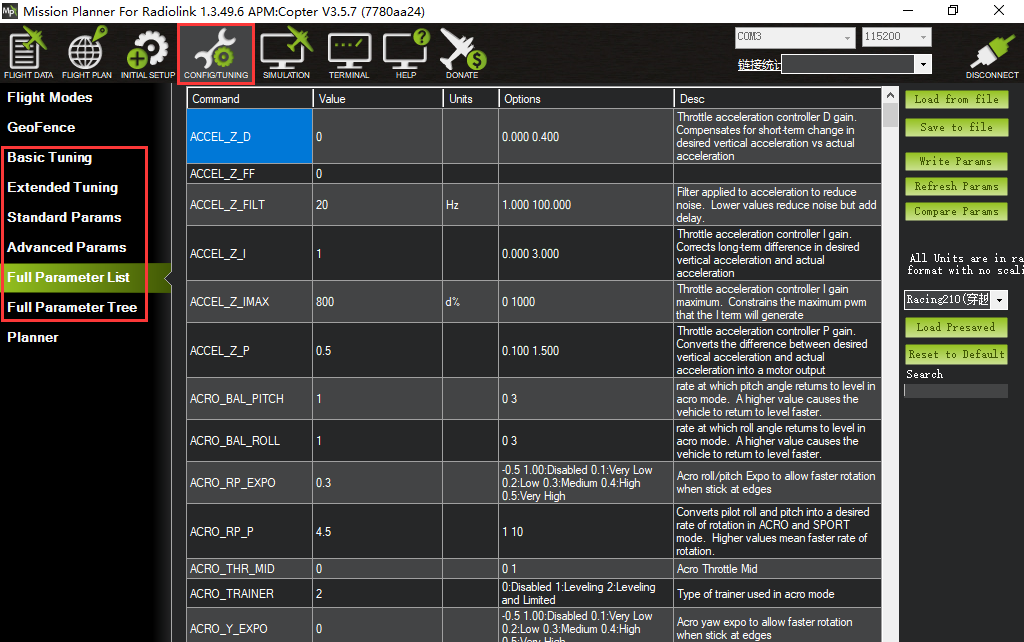Open the Flight Plan screen
Image resolution: width=1024 pixels, height=642 pixels.
pos(87,54)
